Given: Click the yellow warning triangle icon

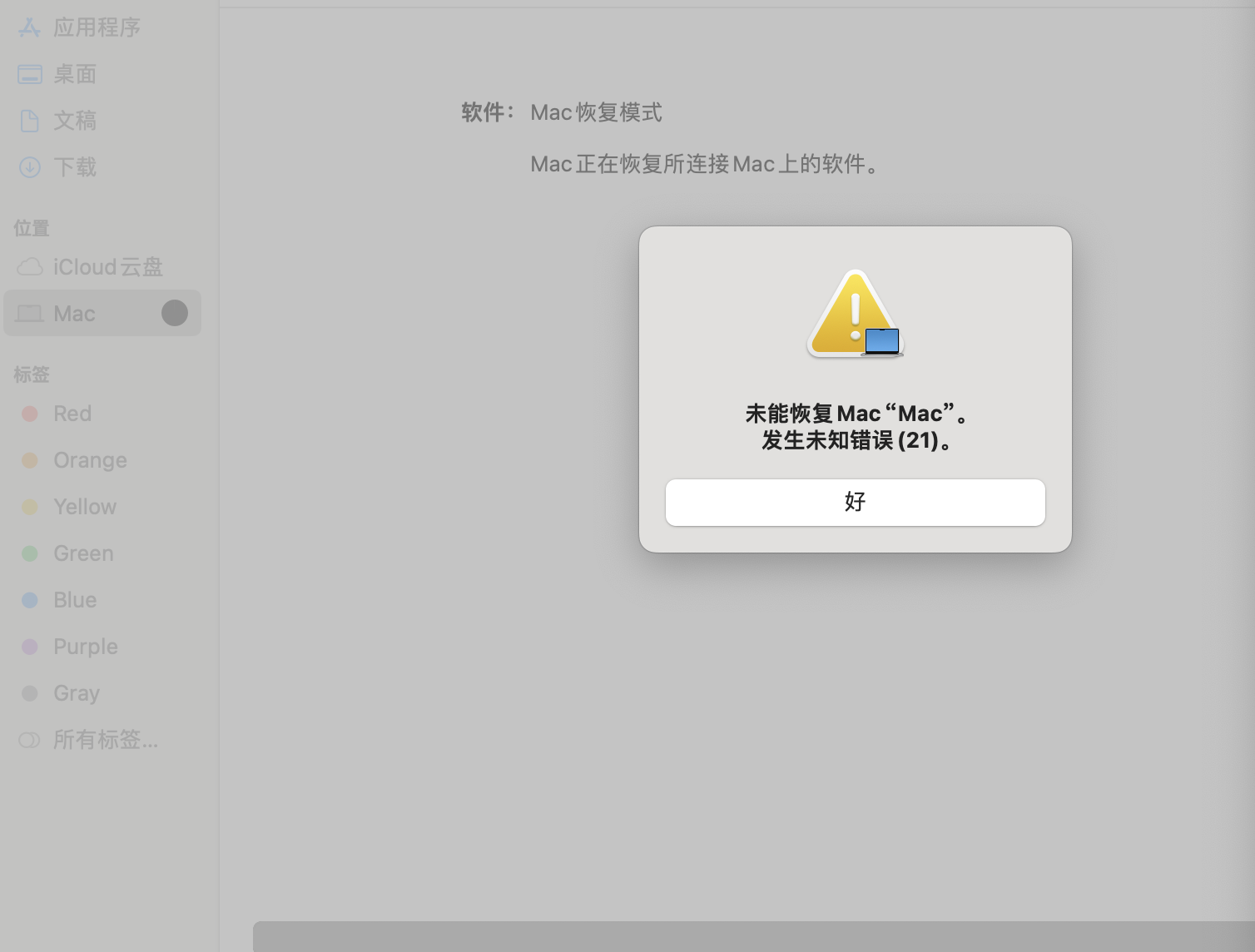Looking at the screenshot, I should (854, 314).
